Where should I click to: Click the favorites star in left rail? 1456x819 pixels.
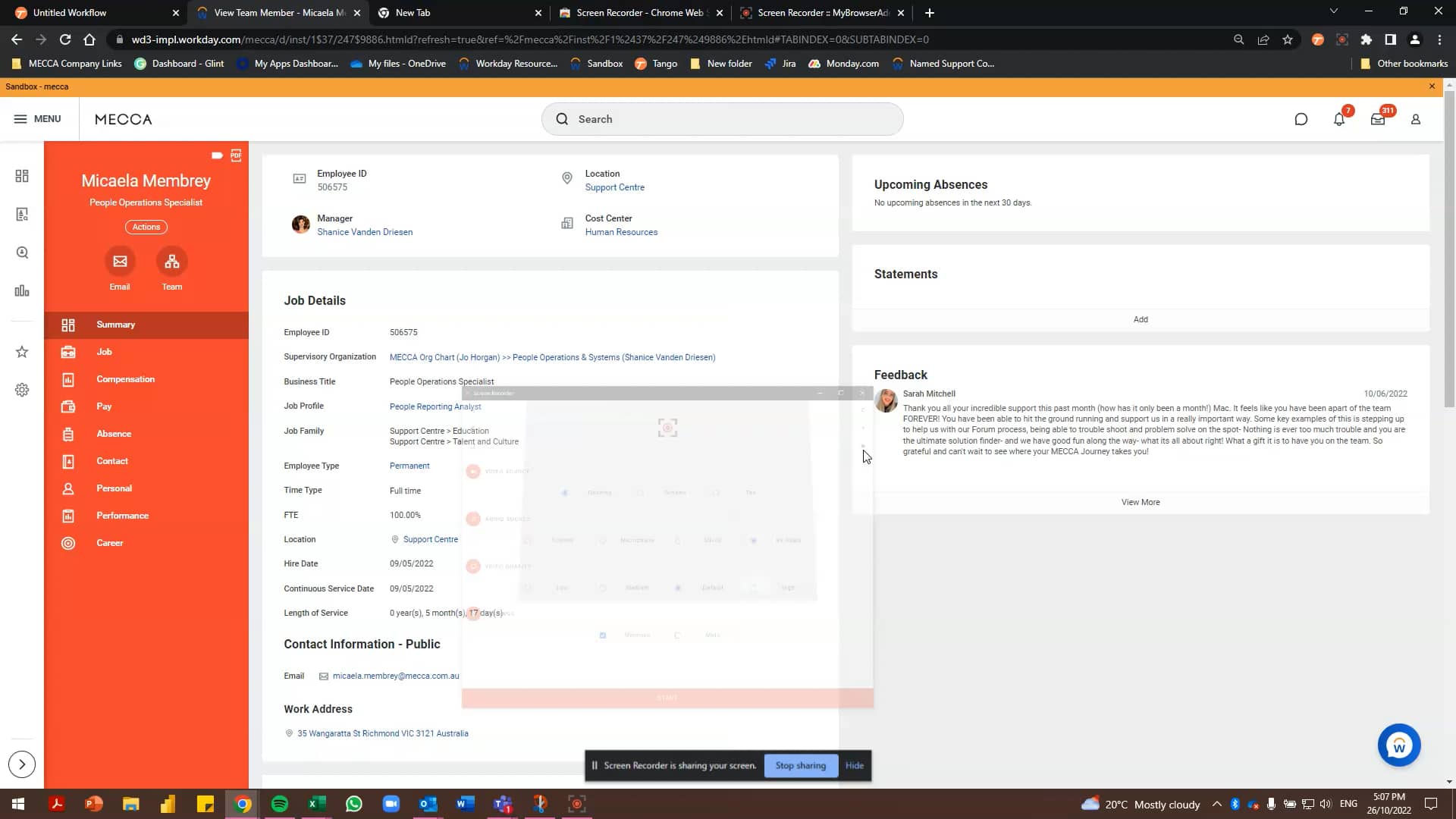click(22, 352)
